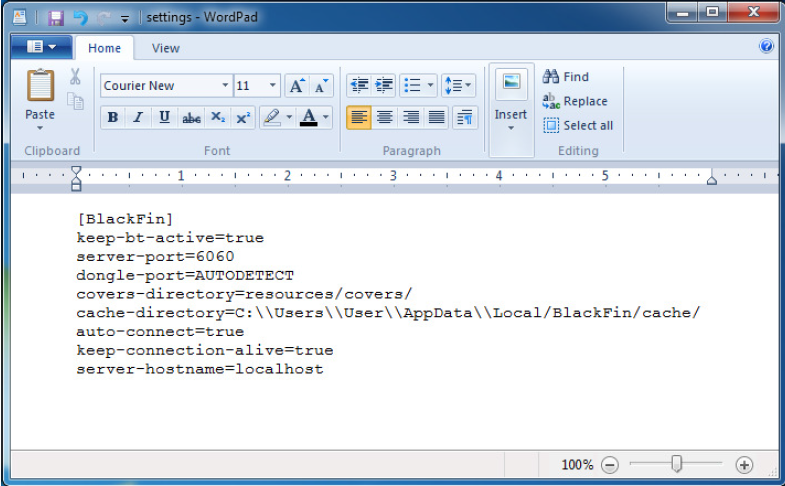Click Select all in the Editing group

coord(578,125)
